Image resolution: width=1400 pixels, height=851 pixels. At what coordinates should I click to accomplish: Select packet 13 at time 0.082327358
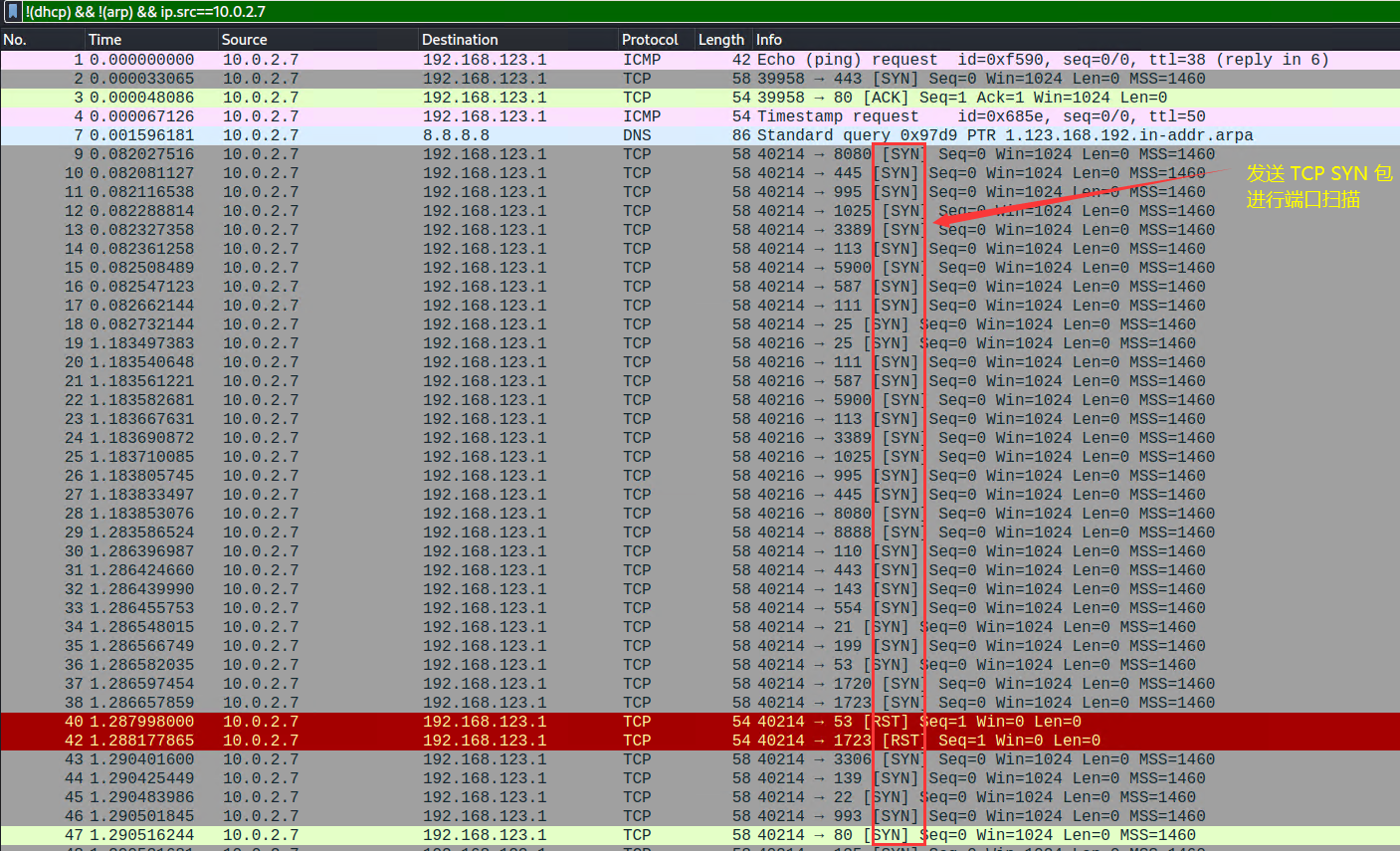[700, 230]
